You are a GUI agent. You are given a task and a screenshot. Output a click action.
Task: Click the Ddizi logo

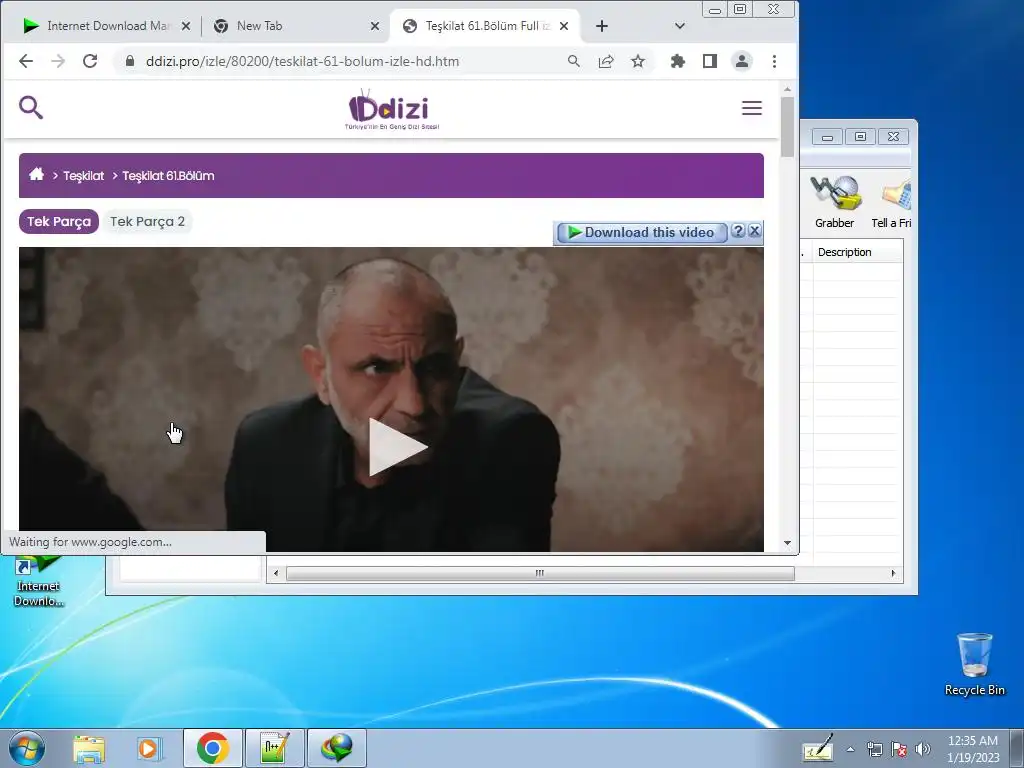click(x=392, y=109)
